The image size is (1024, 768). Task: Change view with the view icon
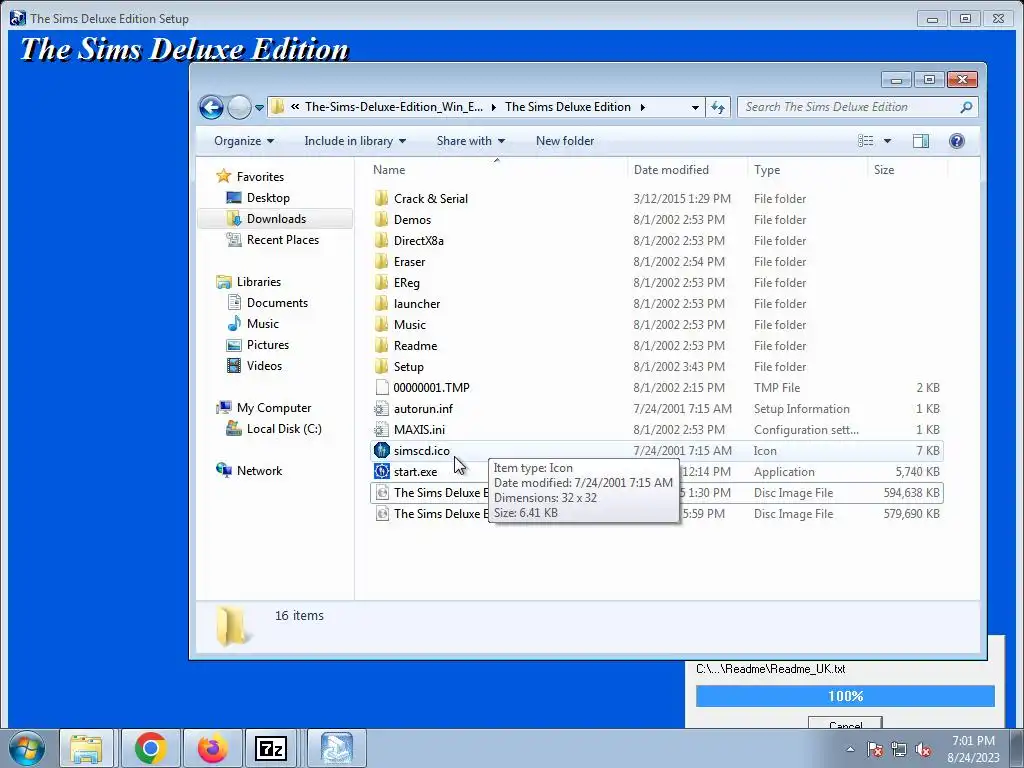[x=865, y=141]
